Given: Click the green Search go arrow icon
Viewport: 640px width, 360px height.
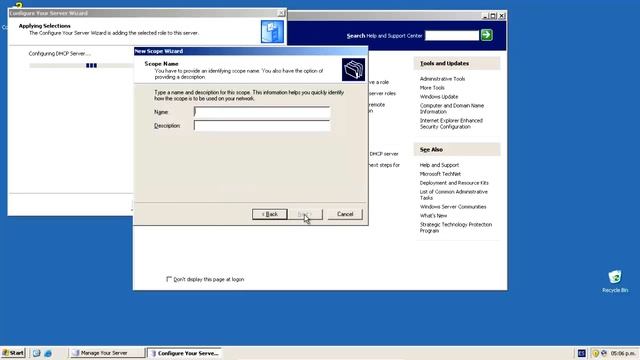Looking at the screenshot, I should [486, 35].
